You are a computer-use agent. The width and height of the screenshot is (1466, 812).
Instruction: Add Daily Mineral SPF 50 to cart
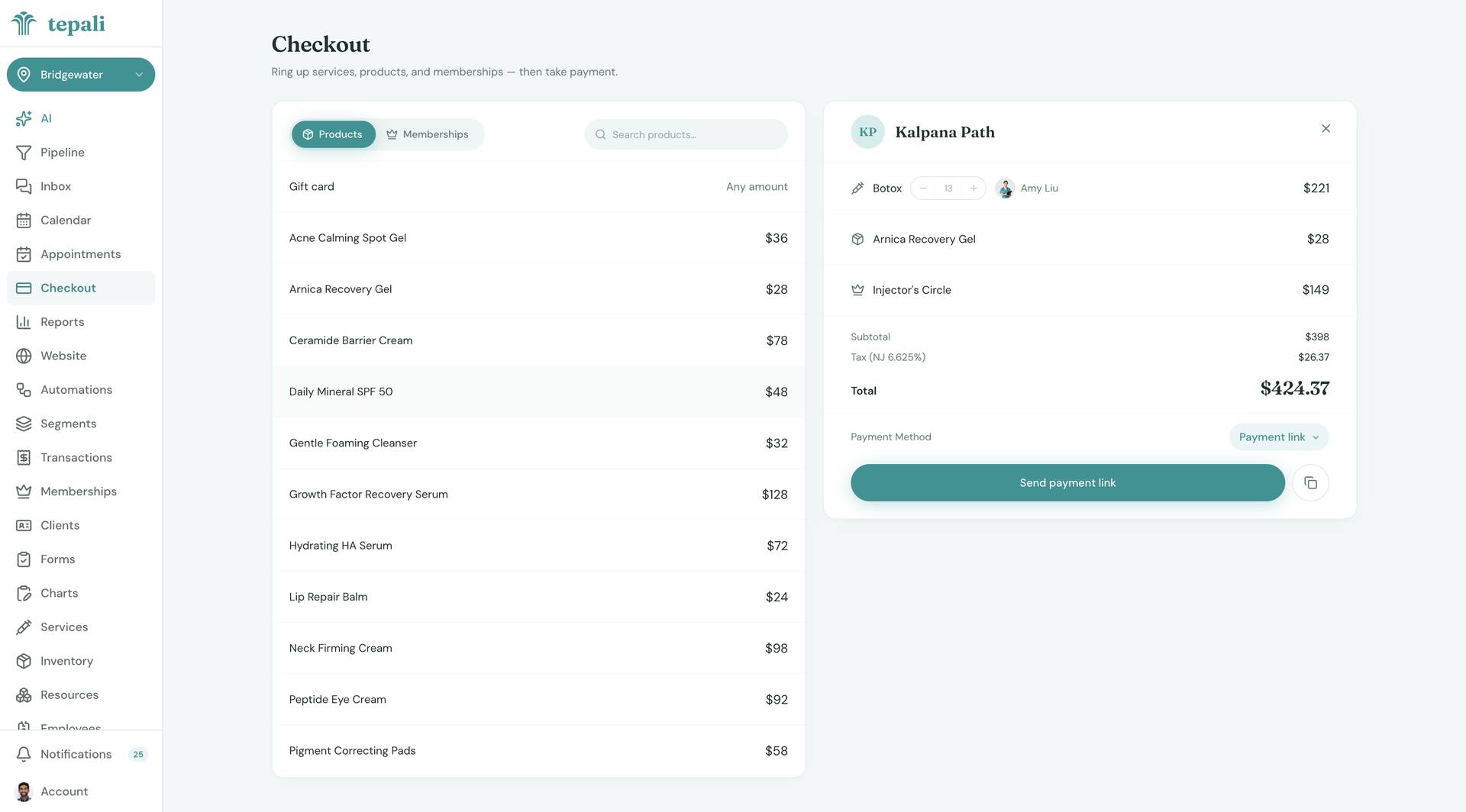coord(538,391)
